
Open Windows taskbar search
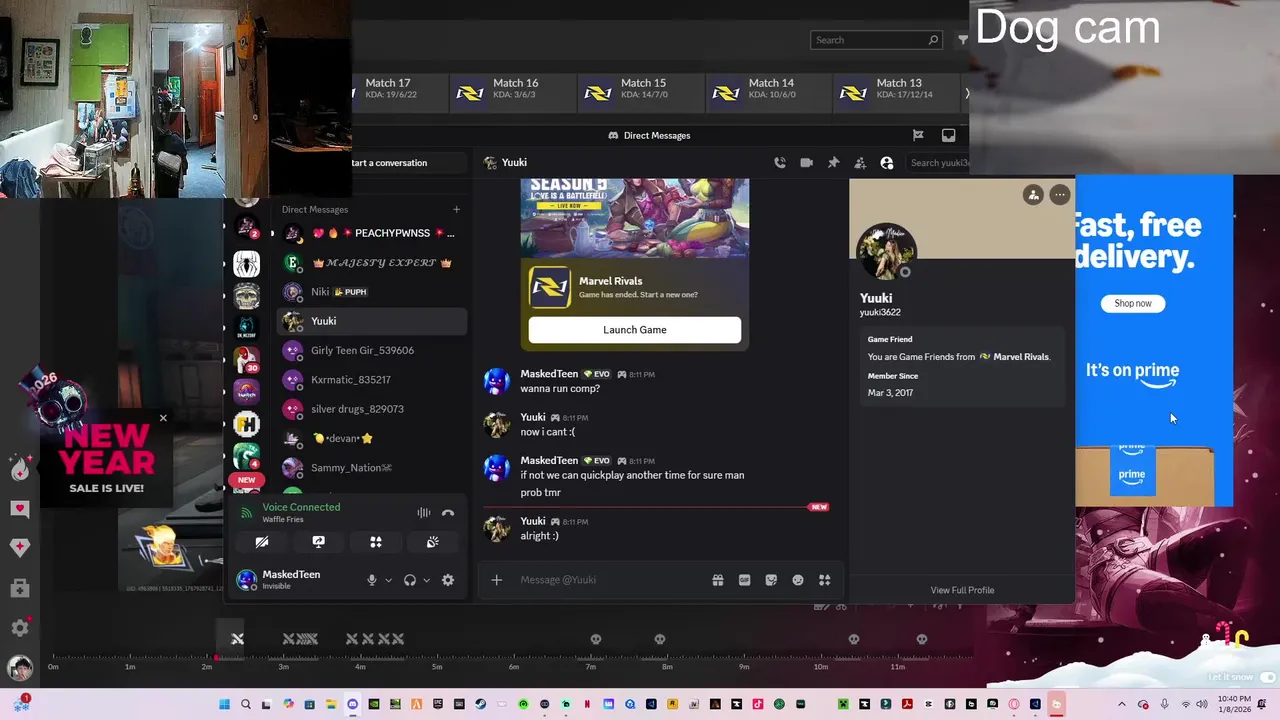(246, 704)
